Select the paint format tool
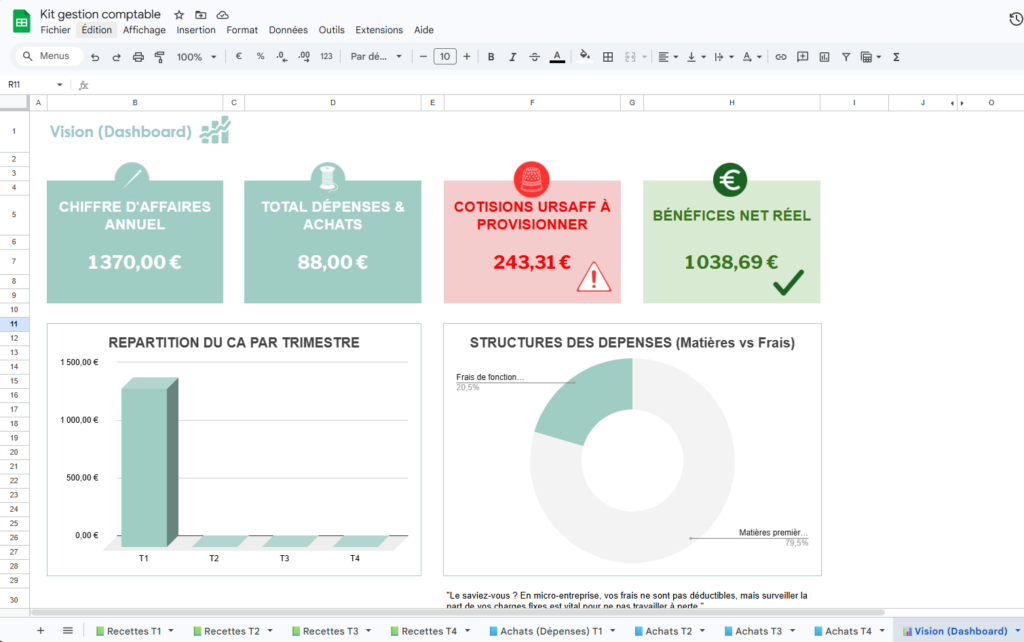 (158, 57)
